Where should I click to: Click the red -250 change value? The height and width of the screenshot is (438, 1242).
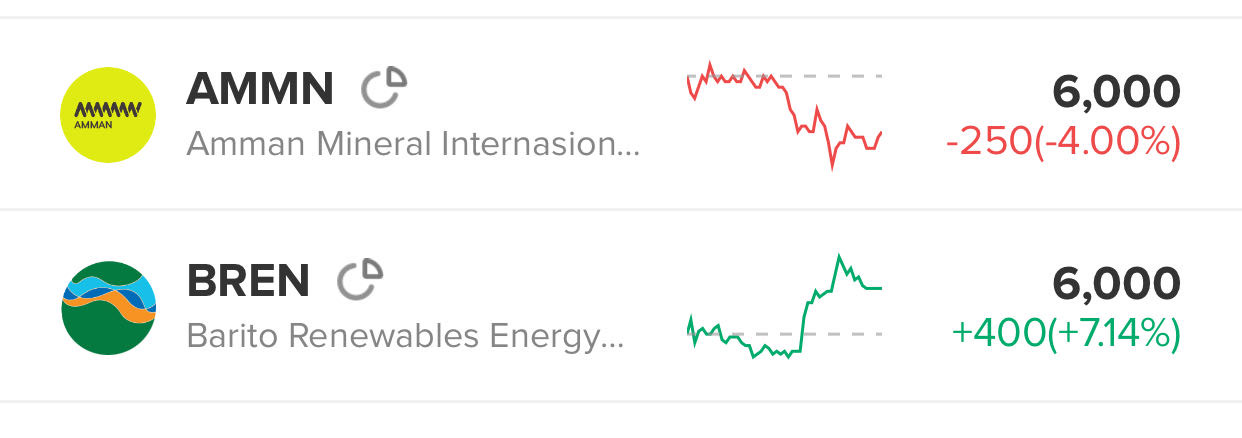click(x=987, y=143)
